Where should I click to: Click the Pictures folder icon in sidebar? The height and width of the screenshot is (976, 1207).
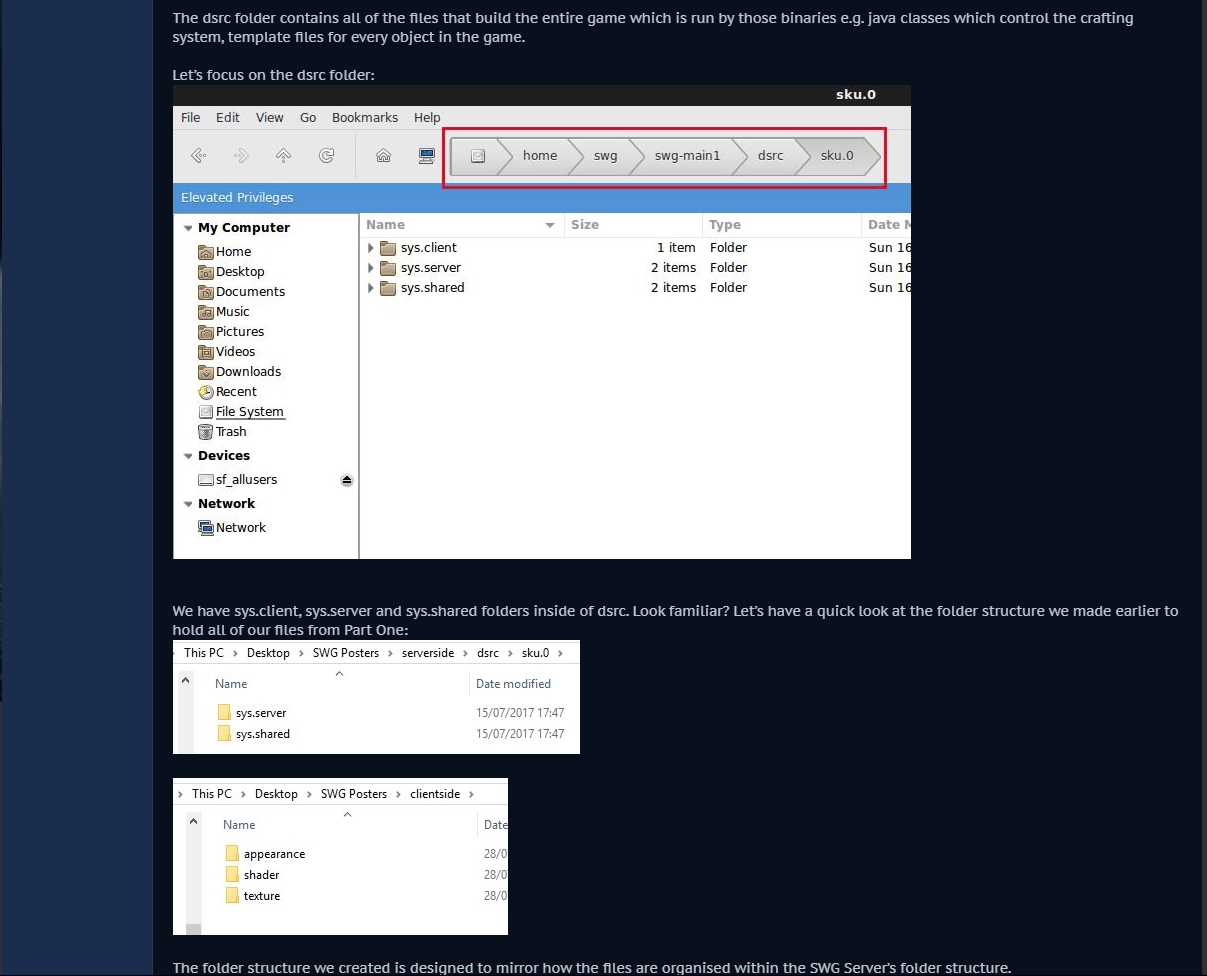[206, 332]
